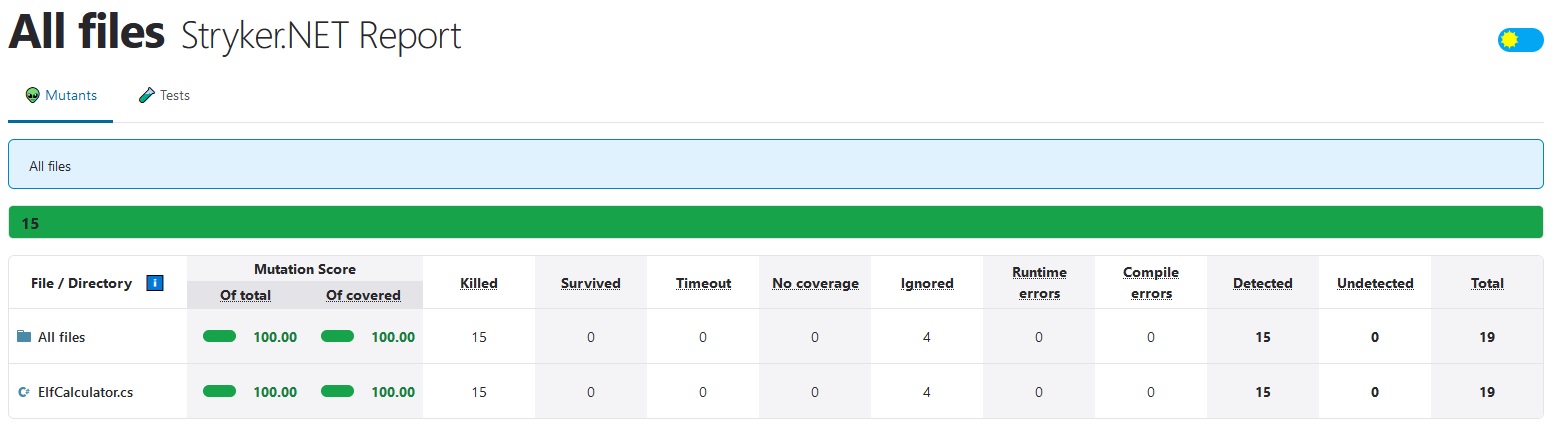
Task: Click the All files breadcrumb text
Action: (50, 166)
